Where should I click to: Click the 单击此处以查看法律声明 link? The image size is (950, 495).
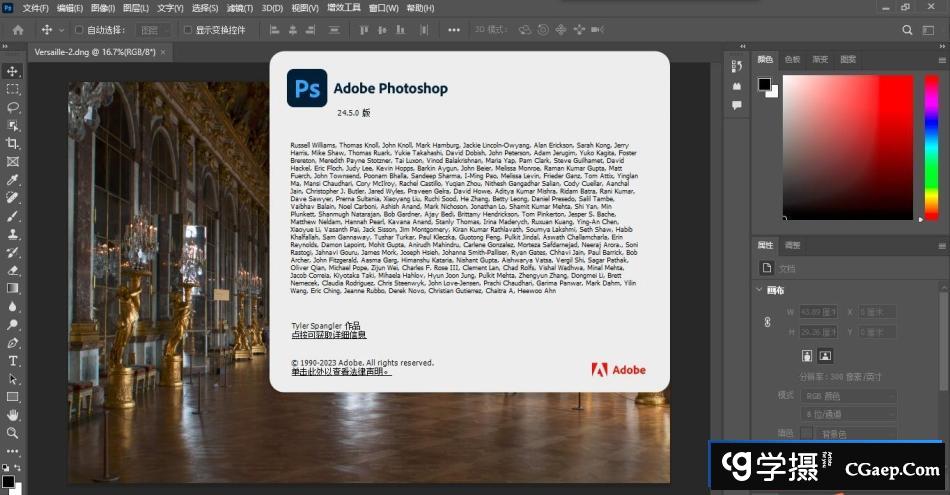(x=341, y=371)
